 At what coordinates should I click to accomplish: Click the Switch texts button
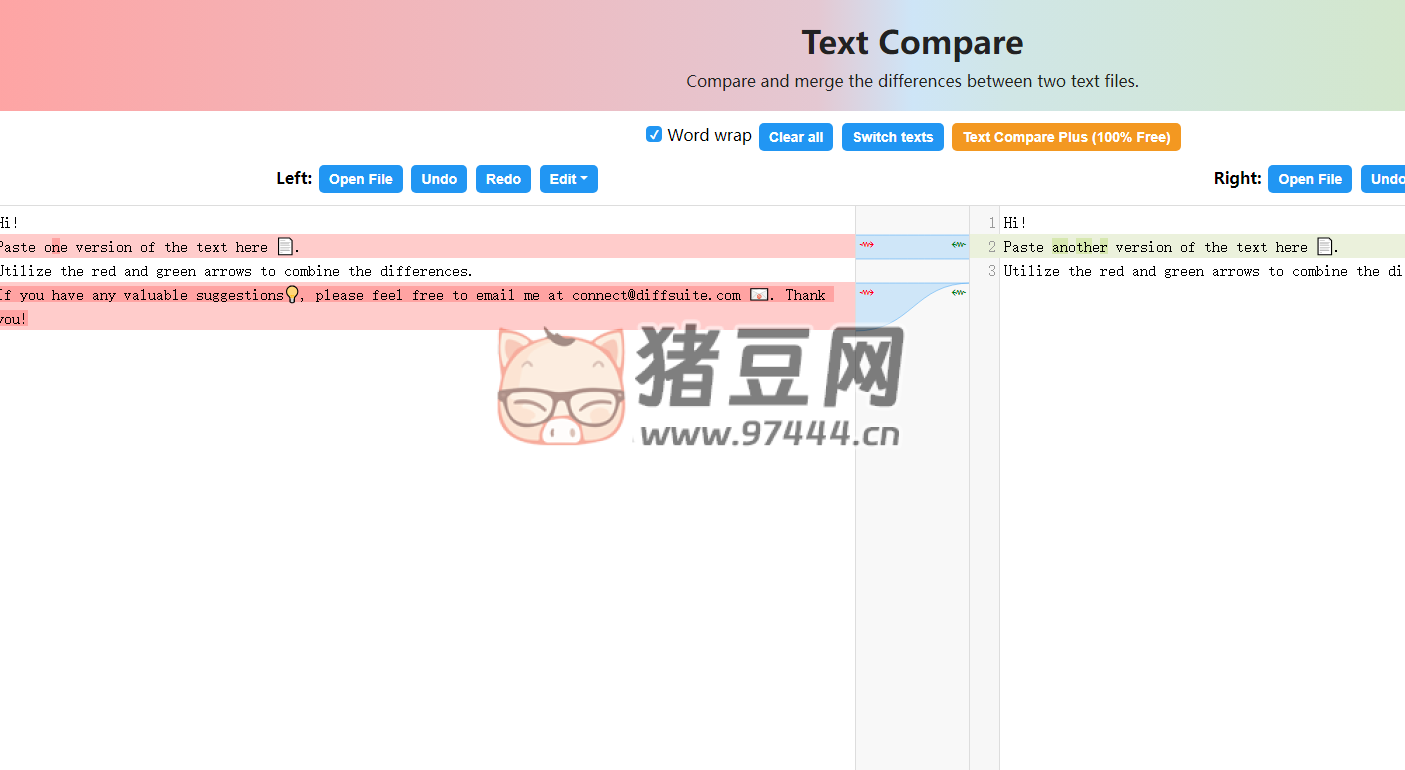point(892,137)
